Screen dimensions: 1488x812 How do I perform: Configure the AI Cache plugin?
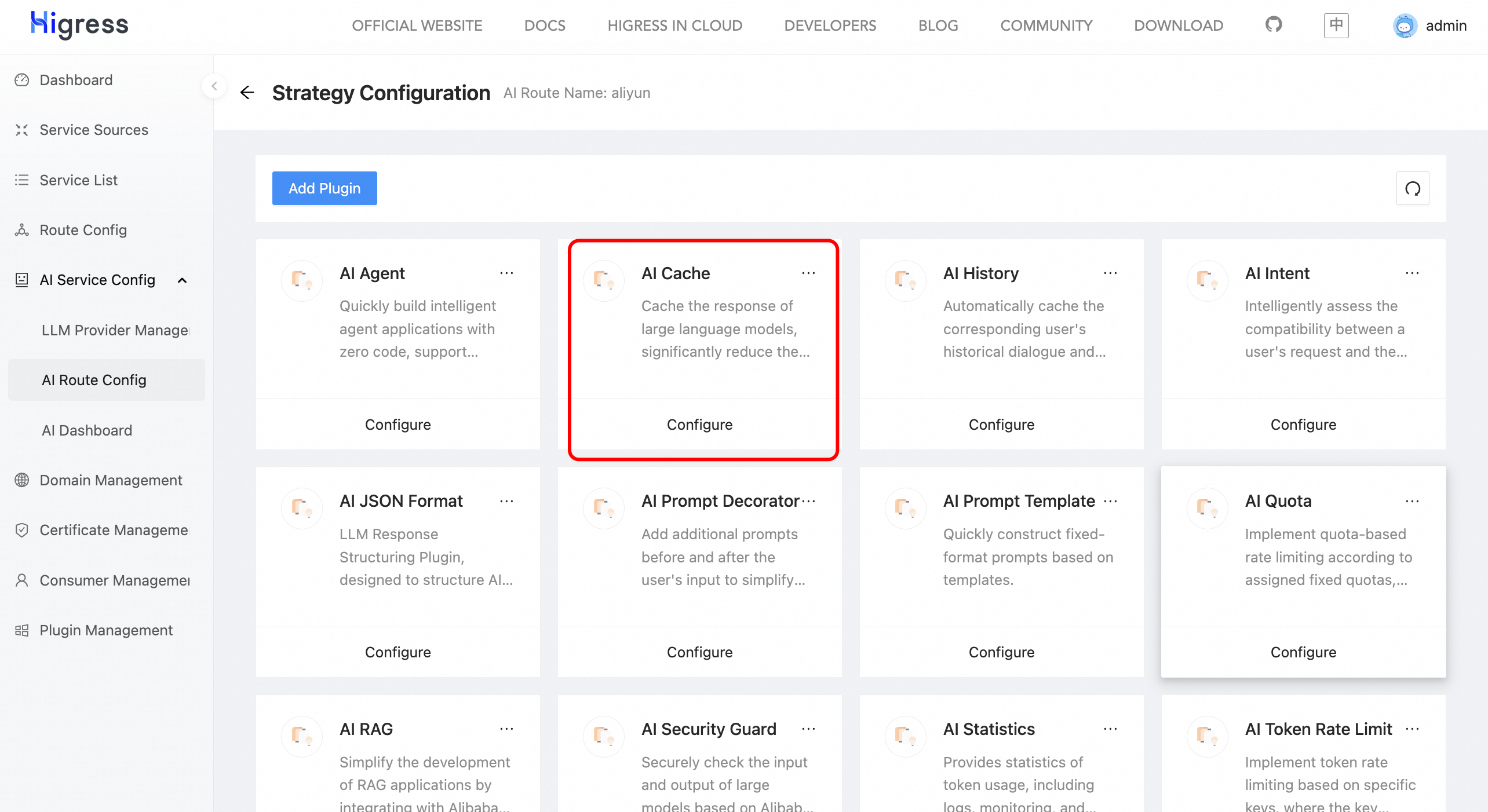[x=699, y=425]
